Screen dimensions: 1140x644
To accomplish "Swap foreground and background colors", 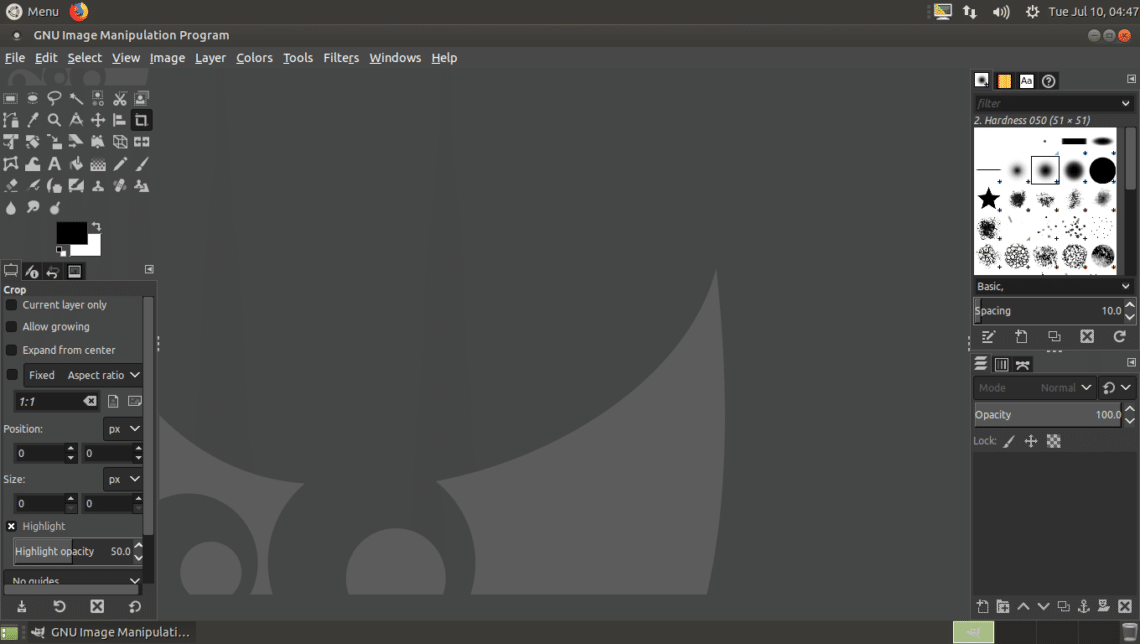I will pos(96,227).
